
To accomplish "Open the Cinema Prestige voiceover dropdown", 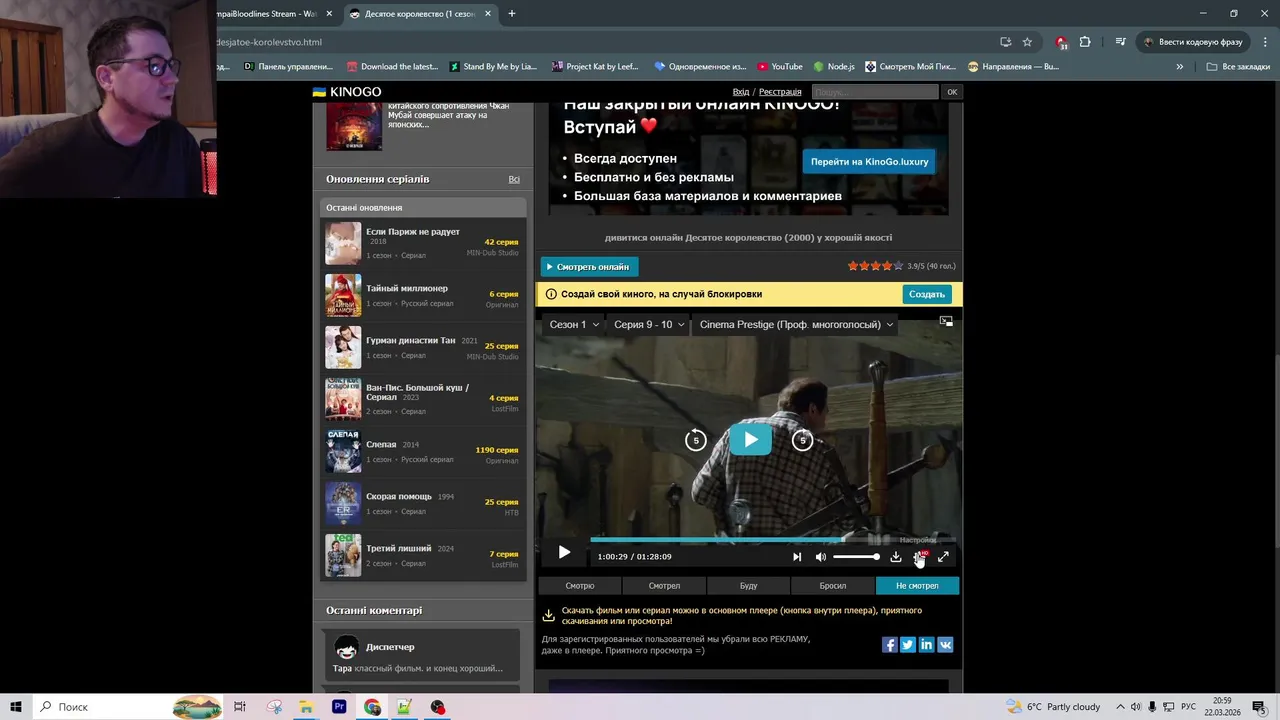I will tap(796, 324).
